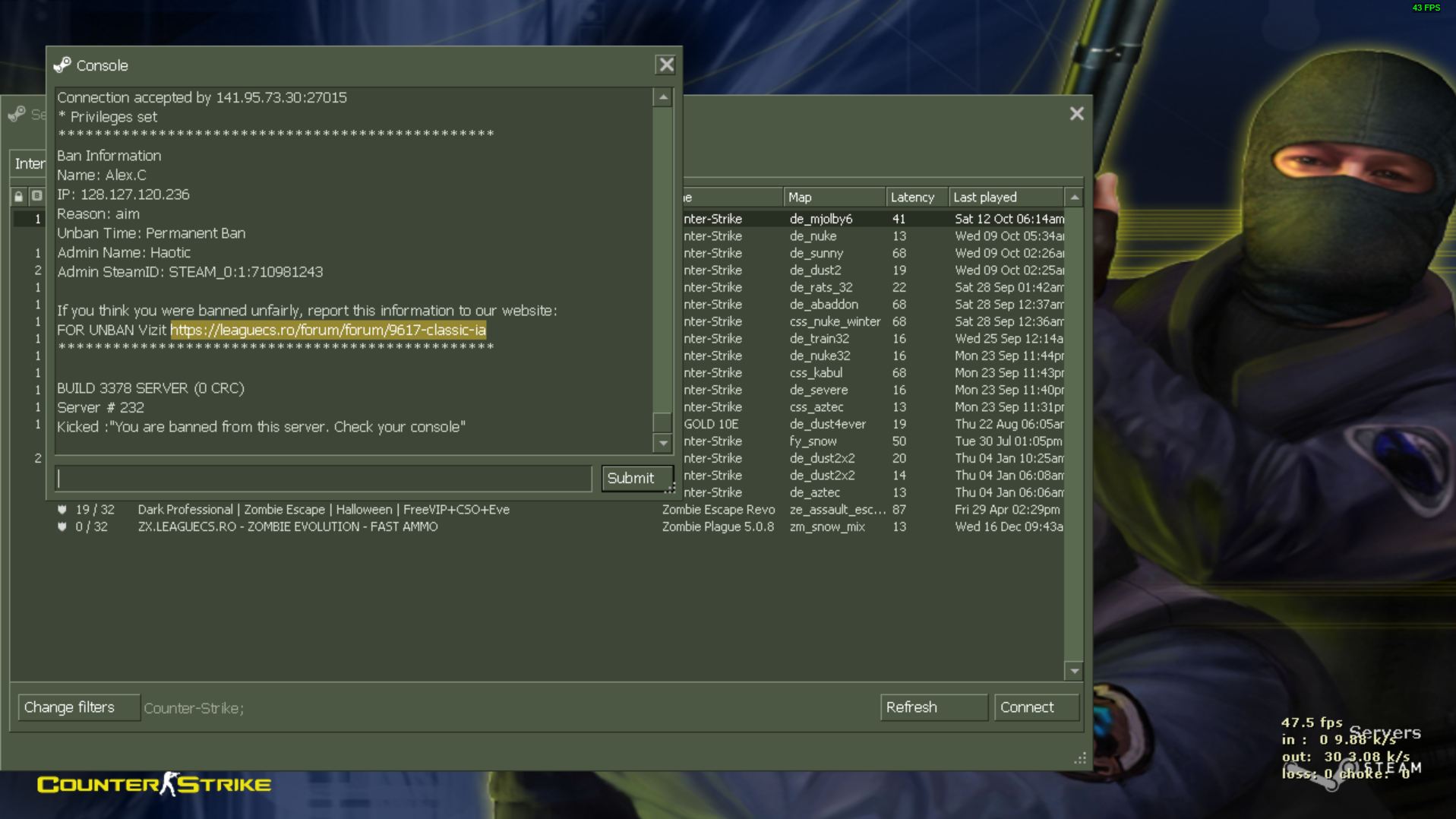
Task: Sort servers by Latency column
Action: [x=917, y=198]
